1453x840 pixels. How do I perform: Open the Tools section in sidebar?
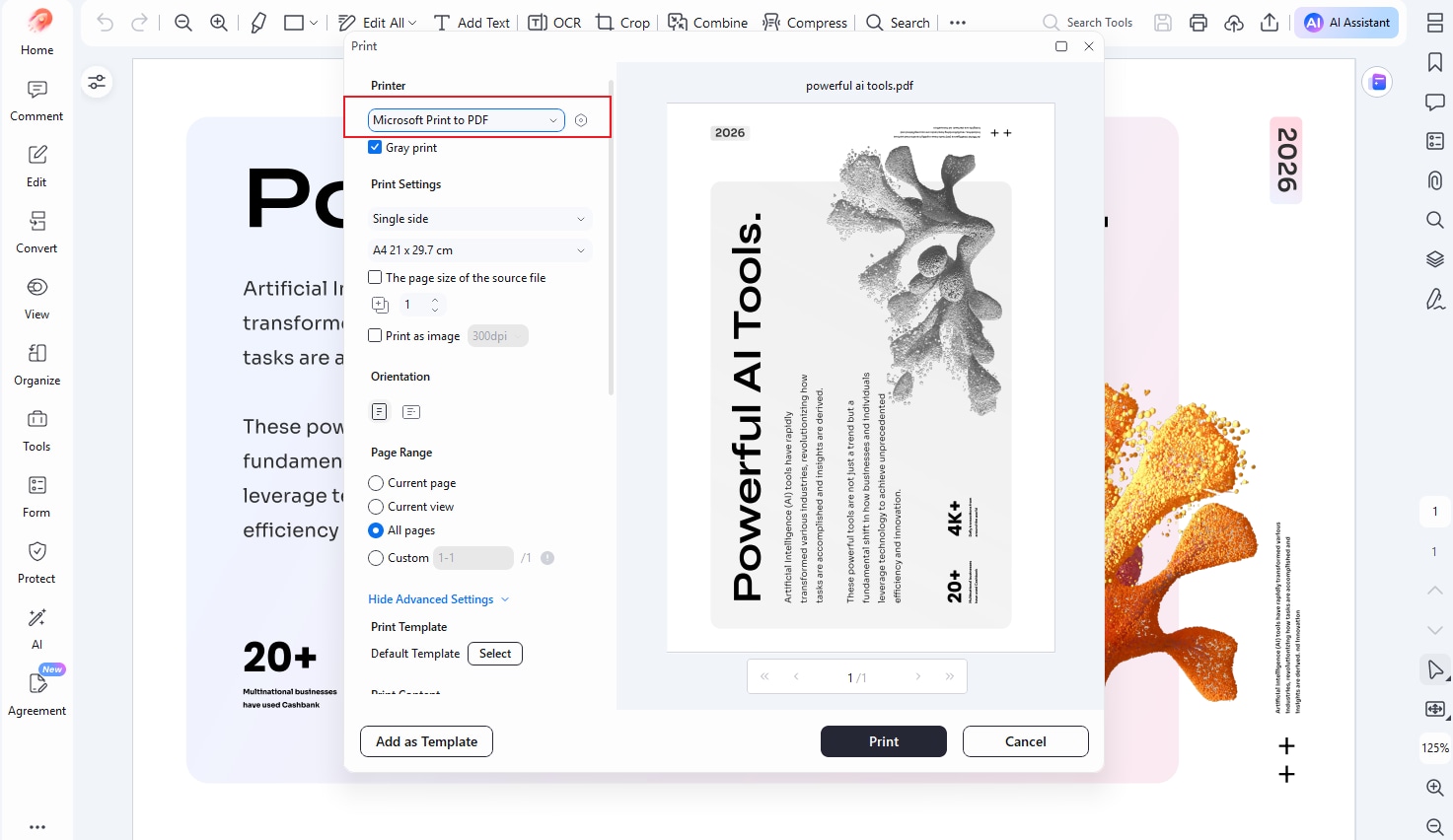point(37,430)
